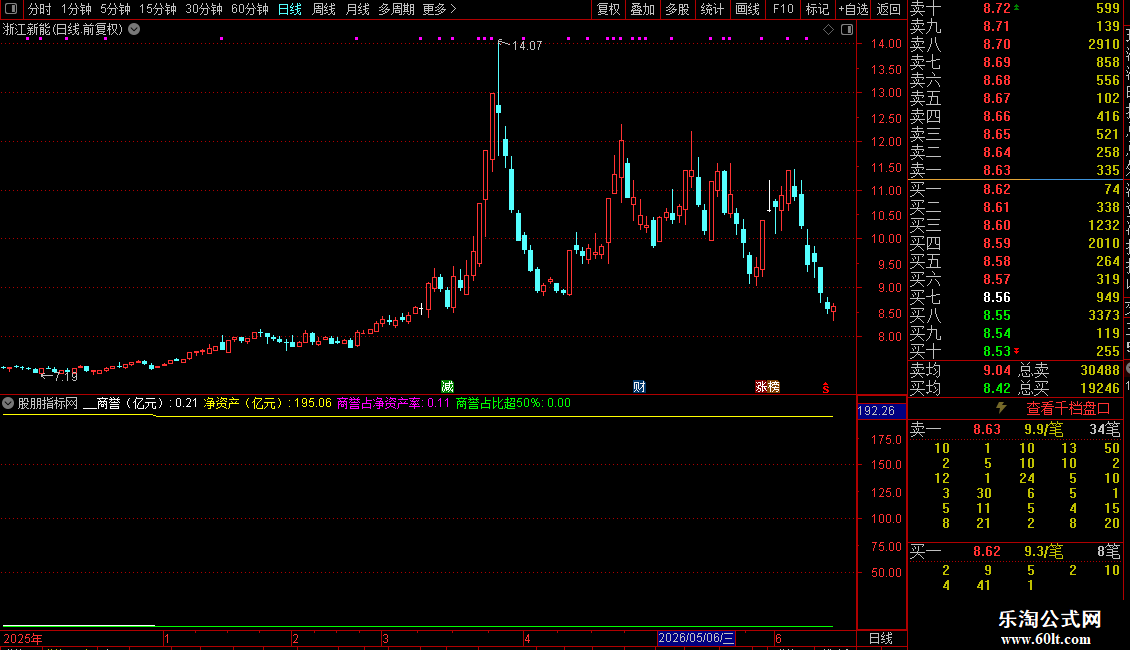Open the 多周期 multi-period view

[x=396, y=9]
